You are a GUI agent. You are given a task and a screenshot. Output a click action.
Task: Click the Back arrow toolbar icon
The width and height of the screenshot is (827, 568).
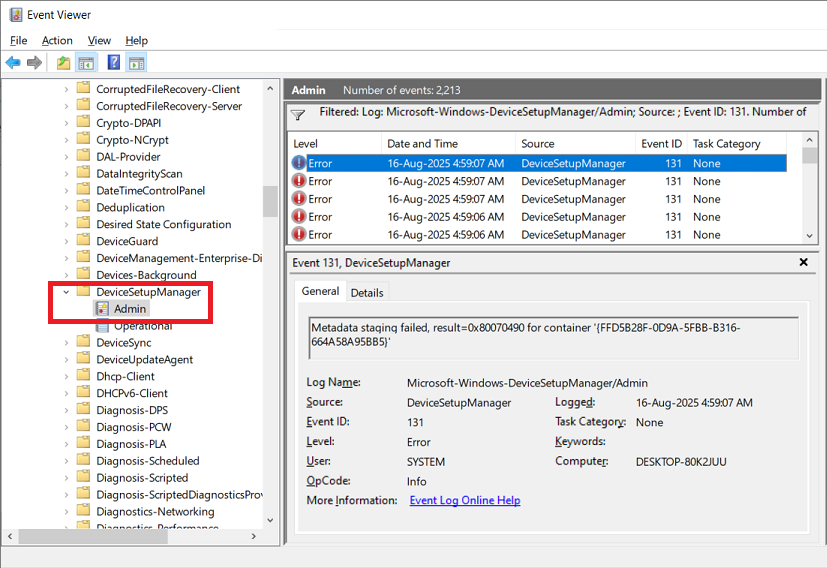point(13,63)
